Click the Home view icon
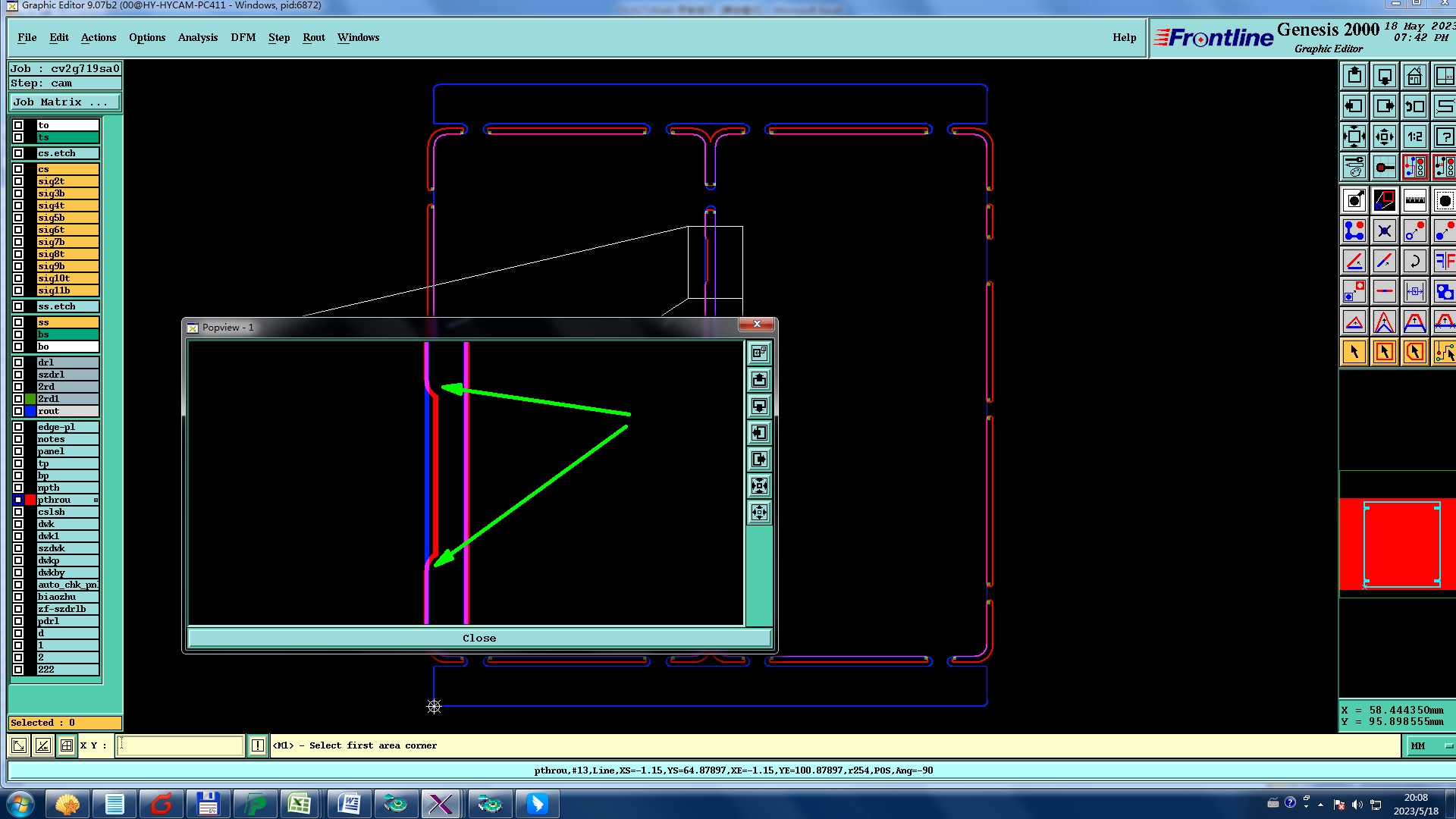1456x819 pixels. click(x=1414, y=77)
